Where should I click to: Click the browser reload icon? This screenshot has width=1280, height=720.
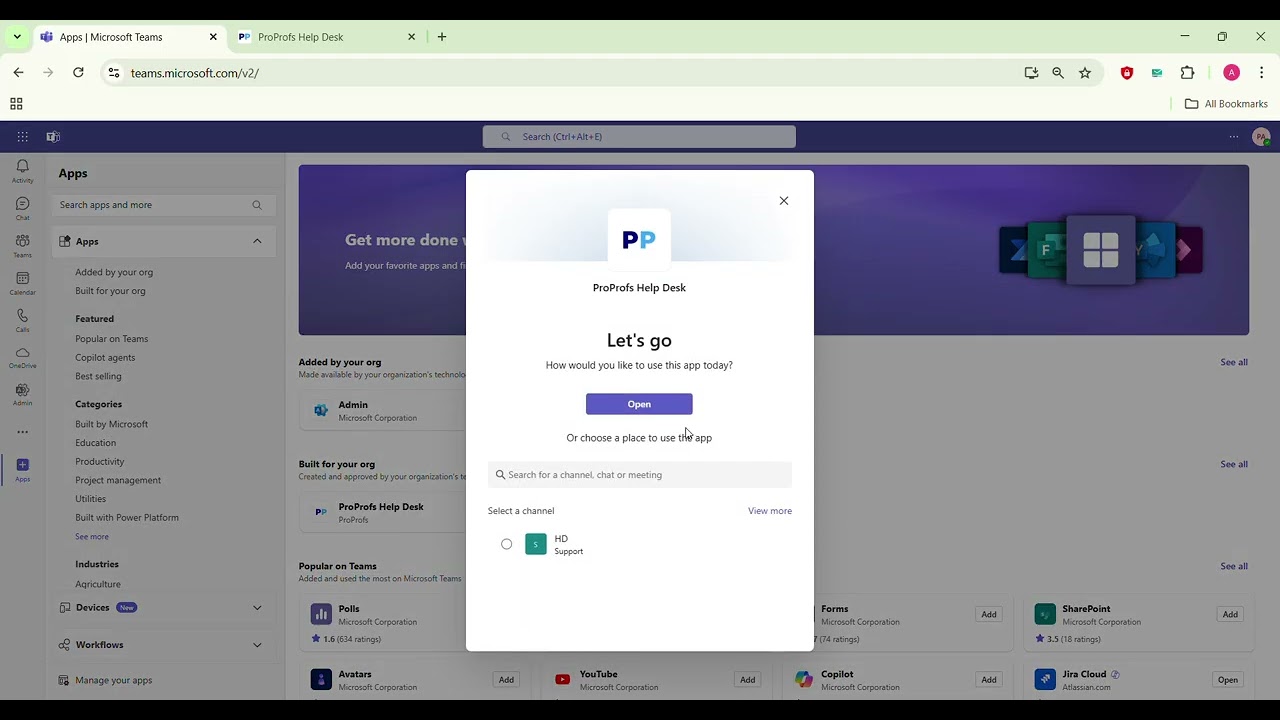pos(78,72)
